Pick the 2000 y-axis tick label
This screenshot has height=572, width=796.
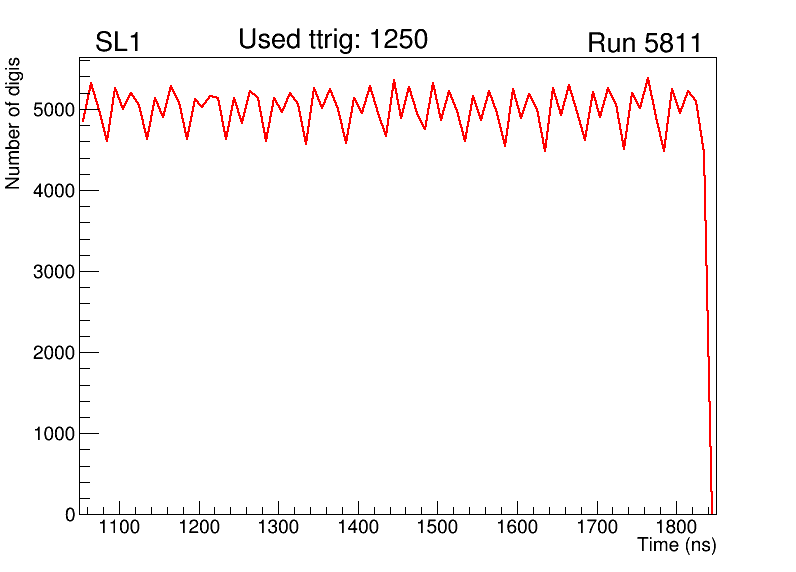[54, 352]
